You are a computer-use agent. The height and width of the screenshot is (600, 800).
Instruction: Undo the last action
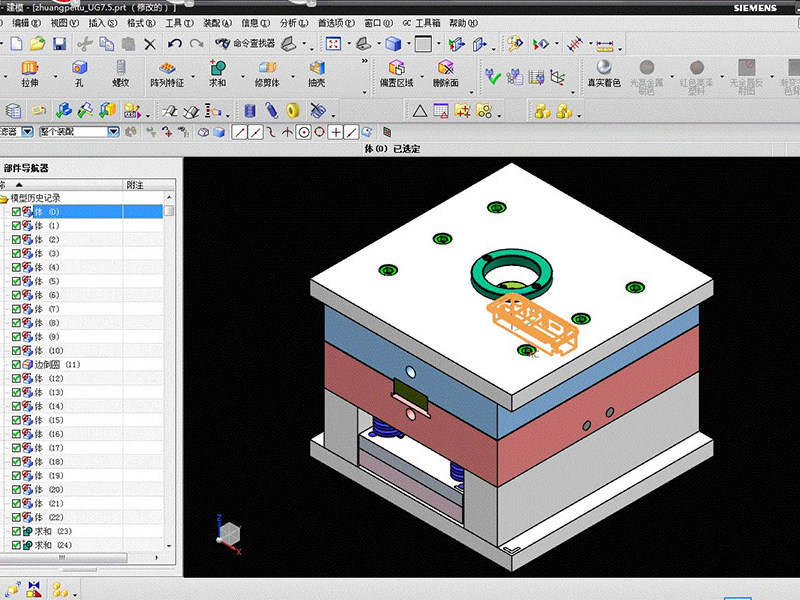click(x=174, y=44)
